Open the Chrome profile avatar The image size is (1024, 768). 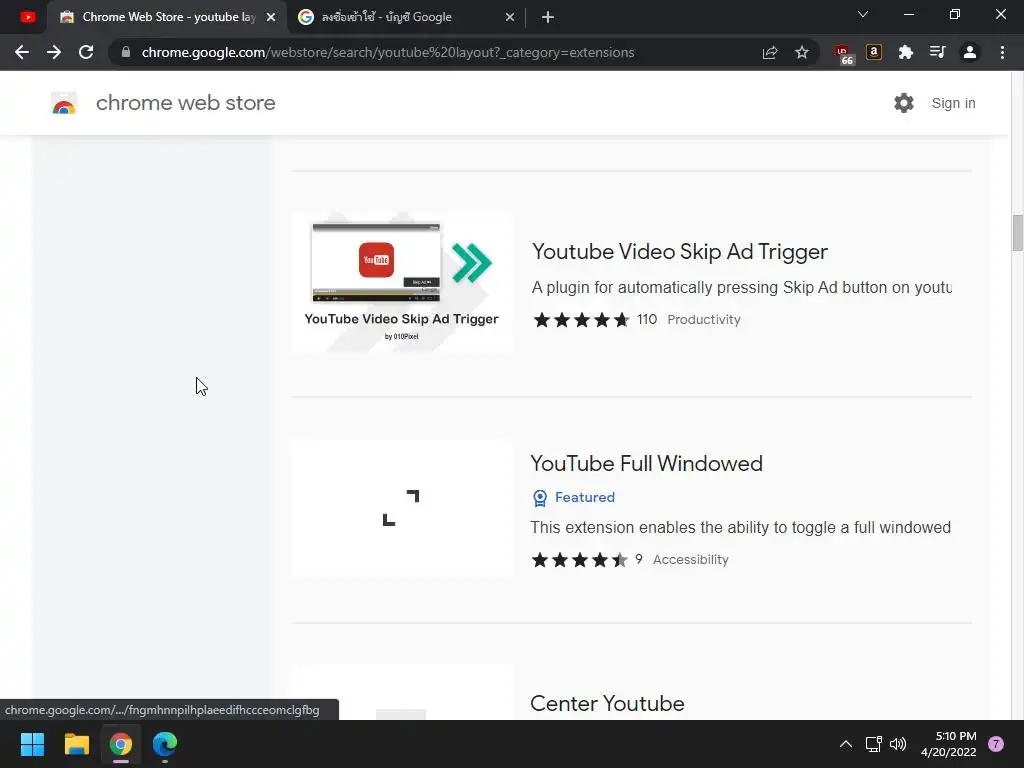point(970,52)
